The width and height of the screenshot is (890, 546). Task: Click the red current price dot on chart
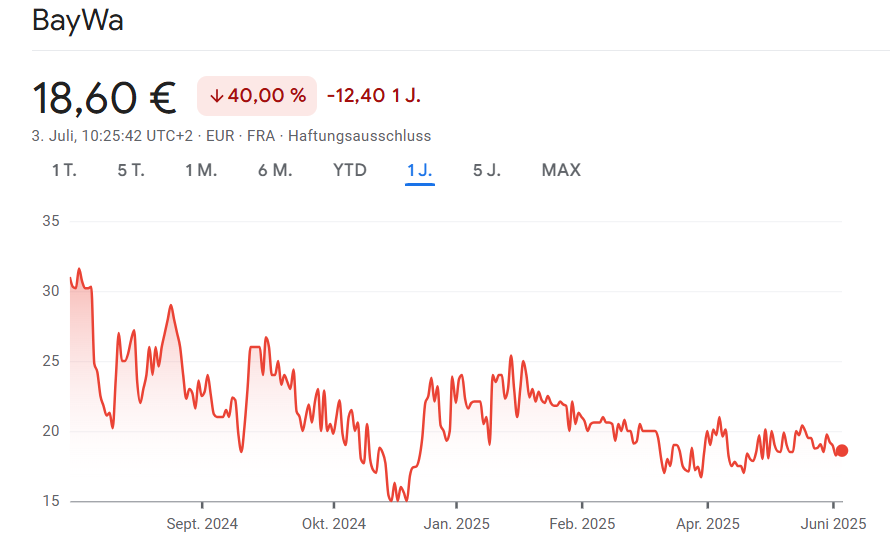842,451
